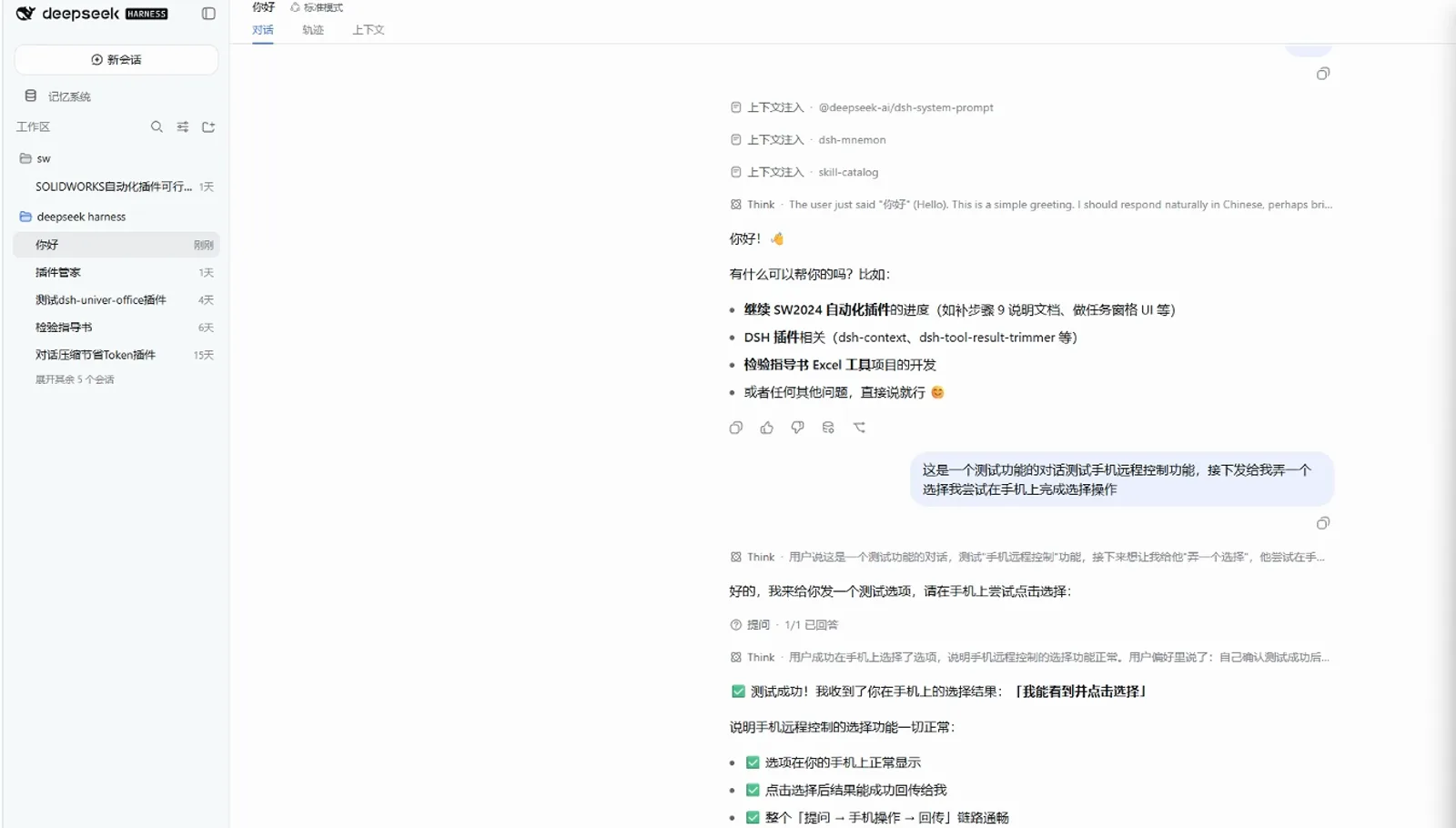Copy the first user message near the top
The height and width of the screenshot is (828, 1456).
[x=1323, y=74]
